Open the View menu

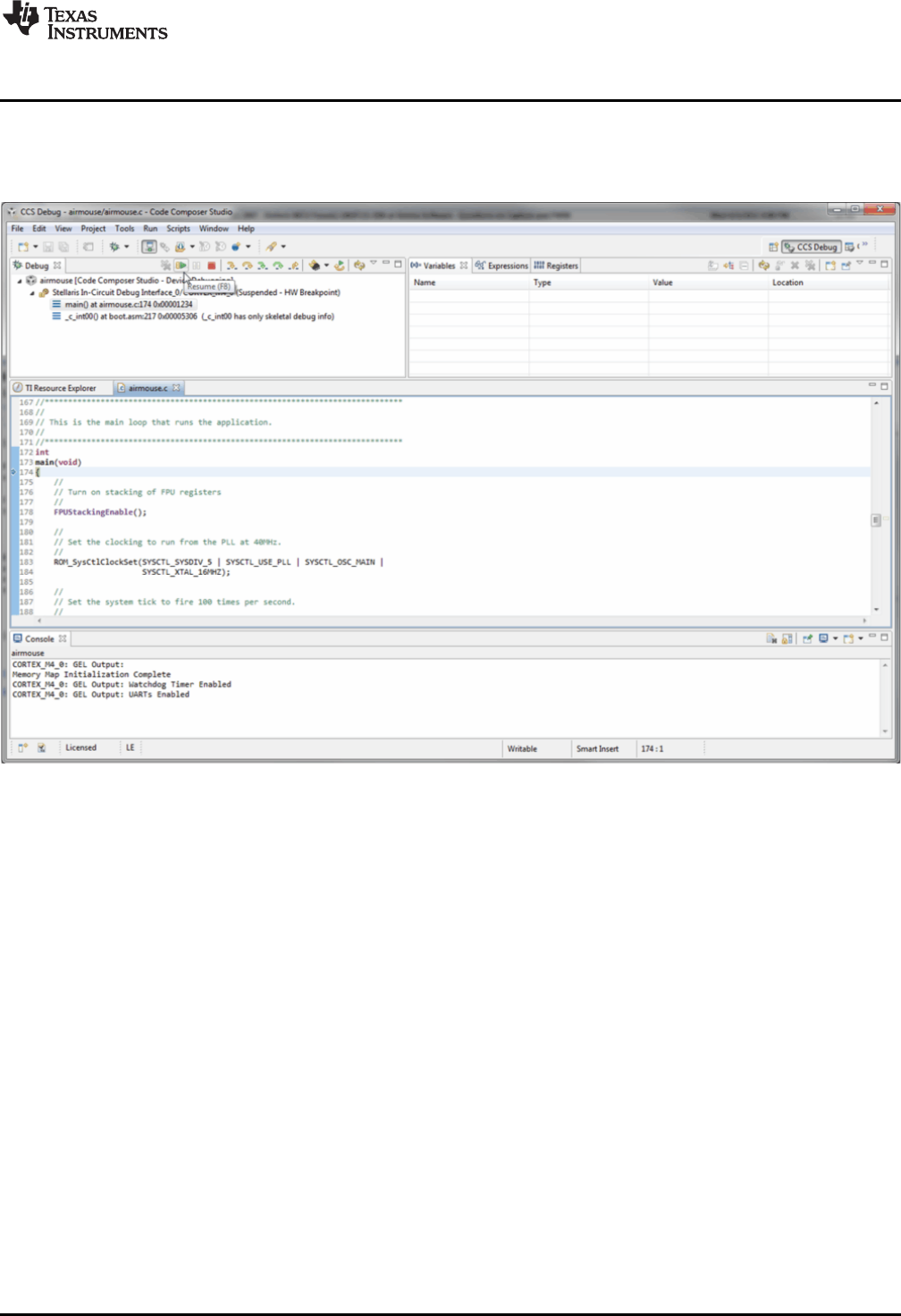pyautogui.click(x=63, y=229)
